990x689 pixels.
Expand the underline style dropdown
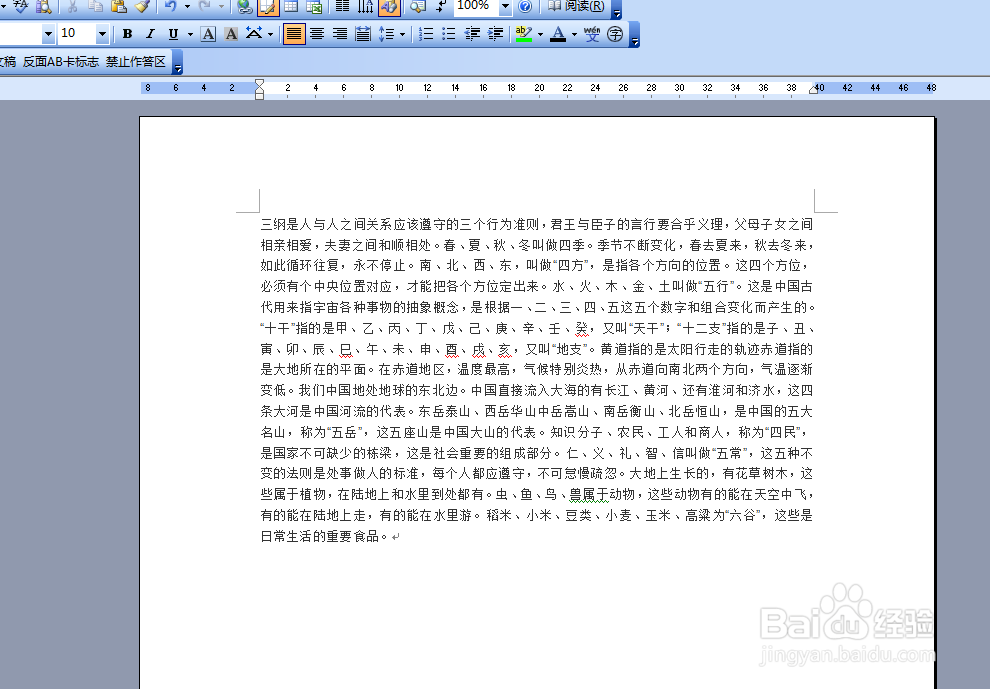pyautogui.click(x=190, y=34)
